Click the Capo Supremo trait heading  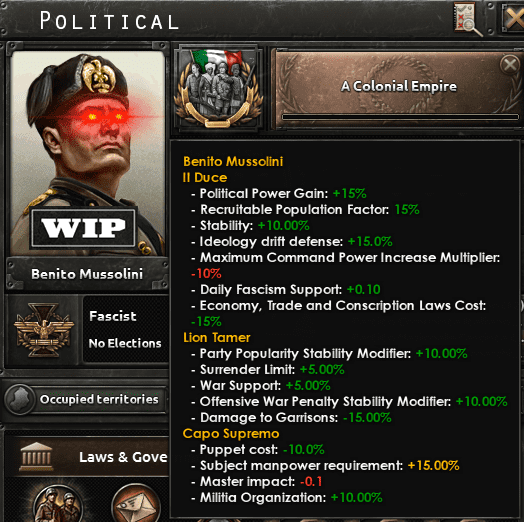pos(231,434)
